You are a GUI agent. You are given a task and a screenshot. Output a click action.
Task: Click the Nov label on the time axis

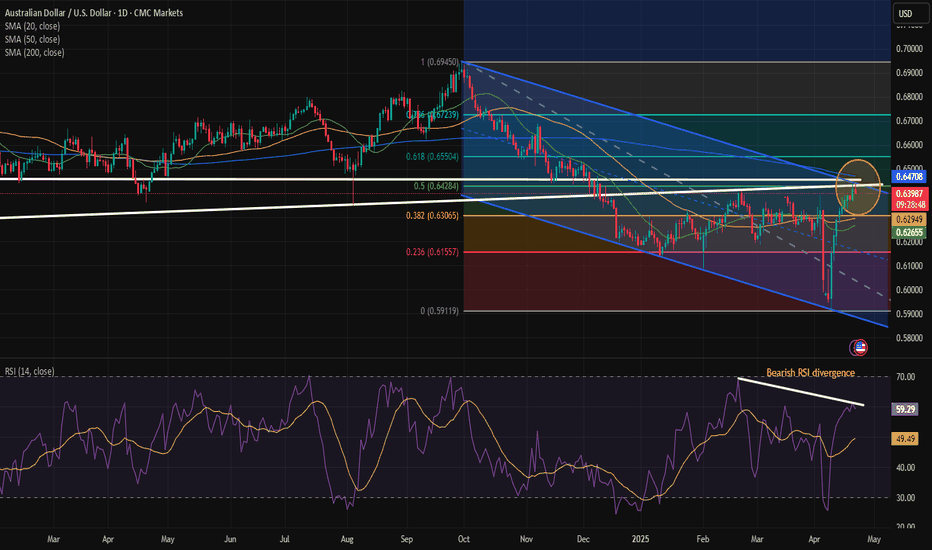click(526, 539)
